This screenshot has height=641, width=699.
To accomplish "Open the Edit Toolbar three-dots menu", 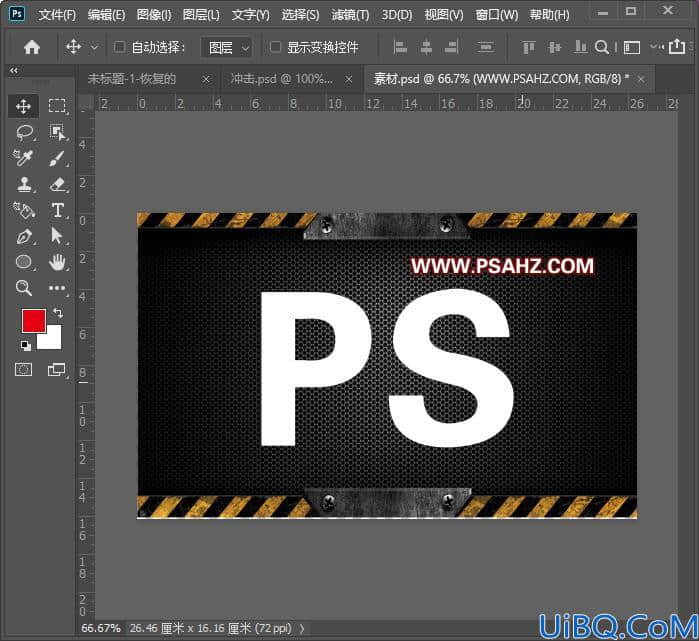I will [57, 288].
